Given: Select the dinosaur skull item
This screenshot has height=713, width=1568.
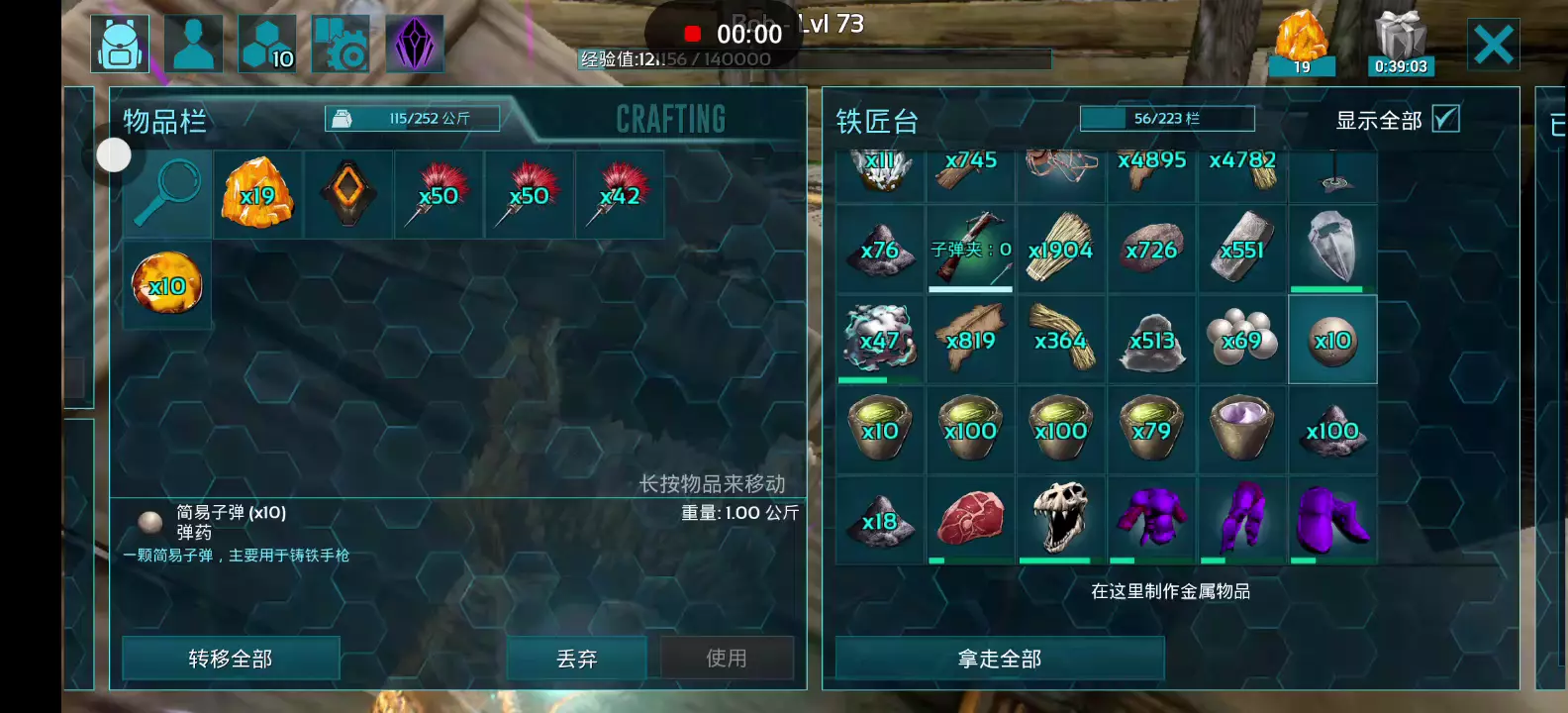Looking at the screenshot, I should tap(1060, 519).
